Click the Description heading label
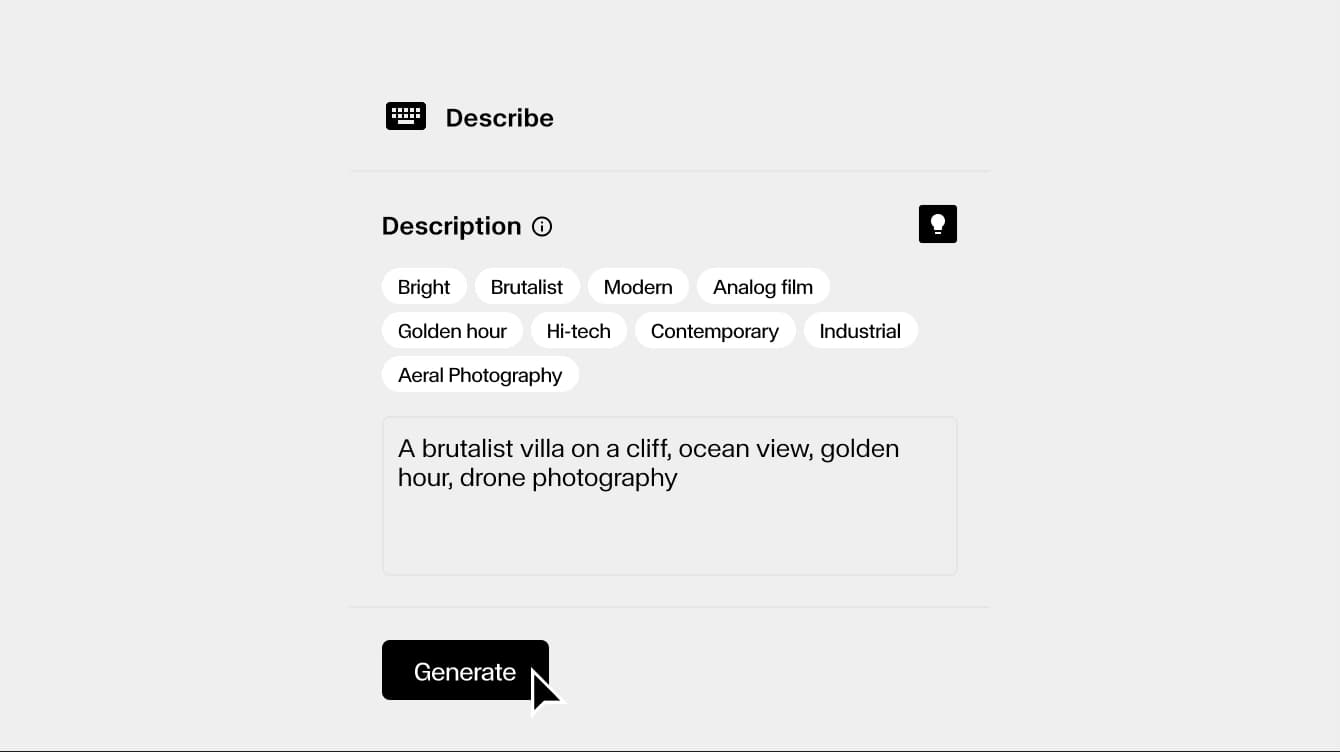 pos(452,226)
